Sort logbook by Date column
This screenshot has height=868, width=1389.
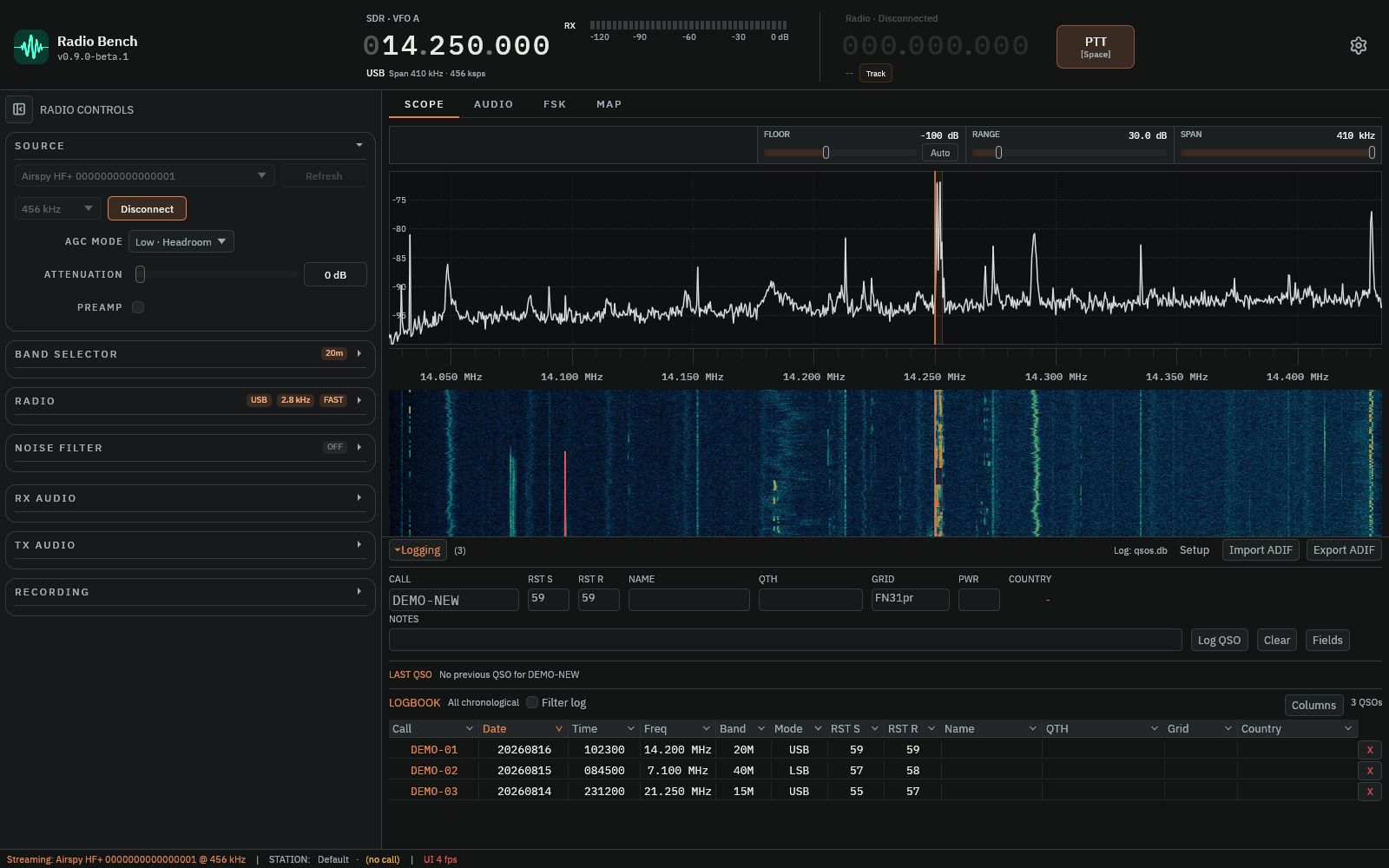tap(523, 728)
